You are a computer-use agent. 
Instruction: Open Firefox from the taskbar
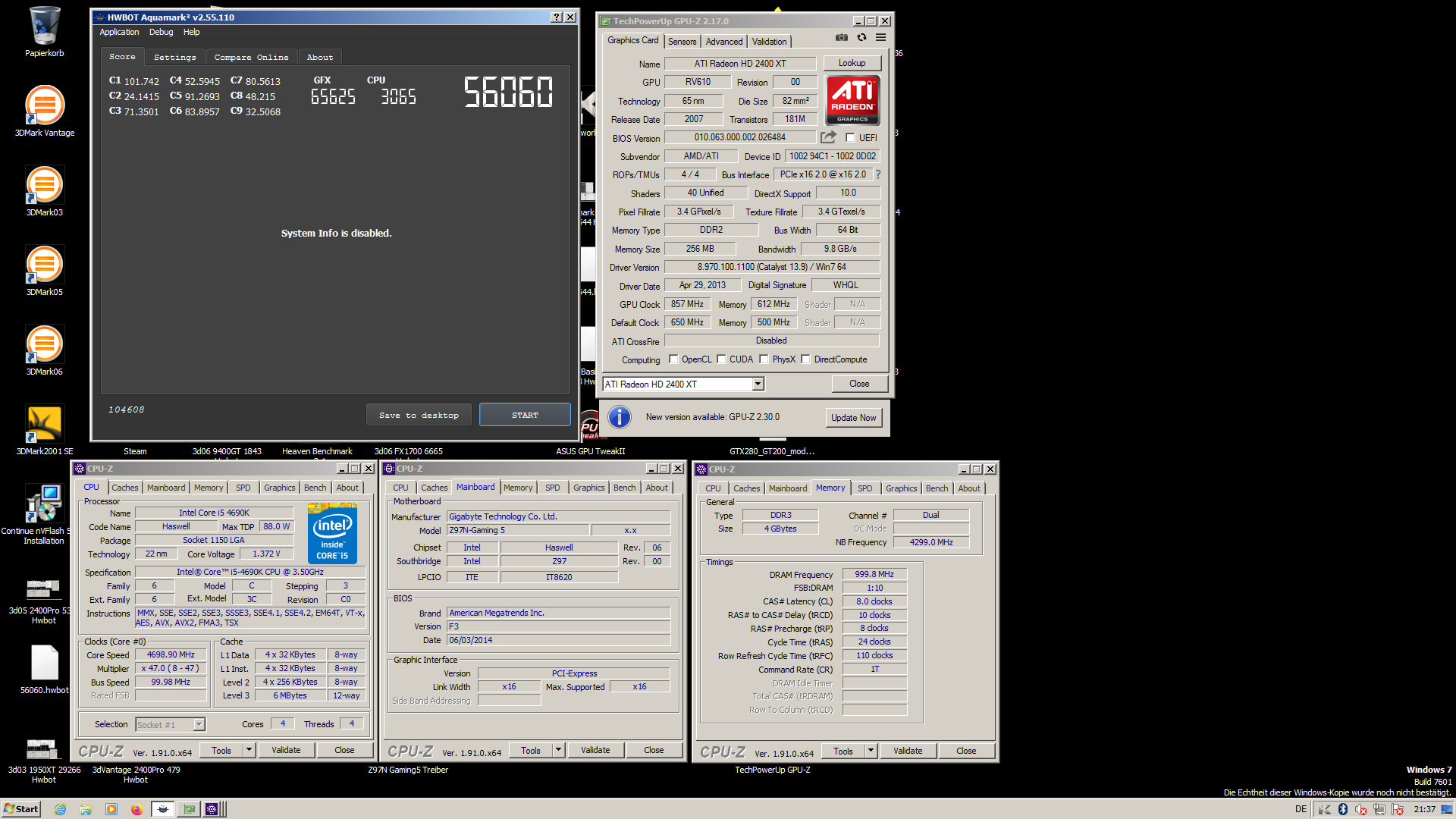pyautogui.click(x=136, y=809)
